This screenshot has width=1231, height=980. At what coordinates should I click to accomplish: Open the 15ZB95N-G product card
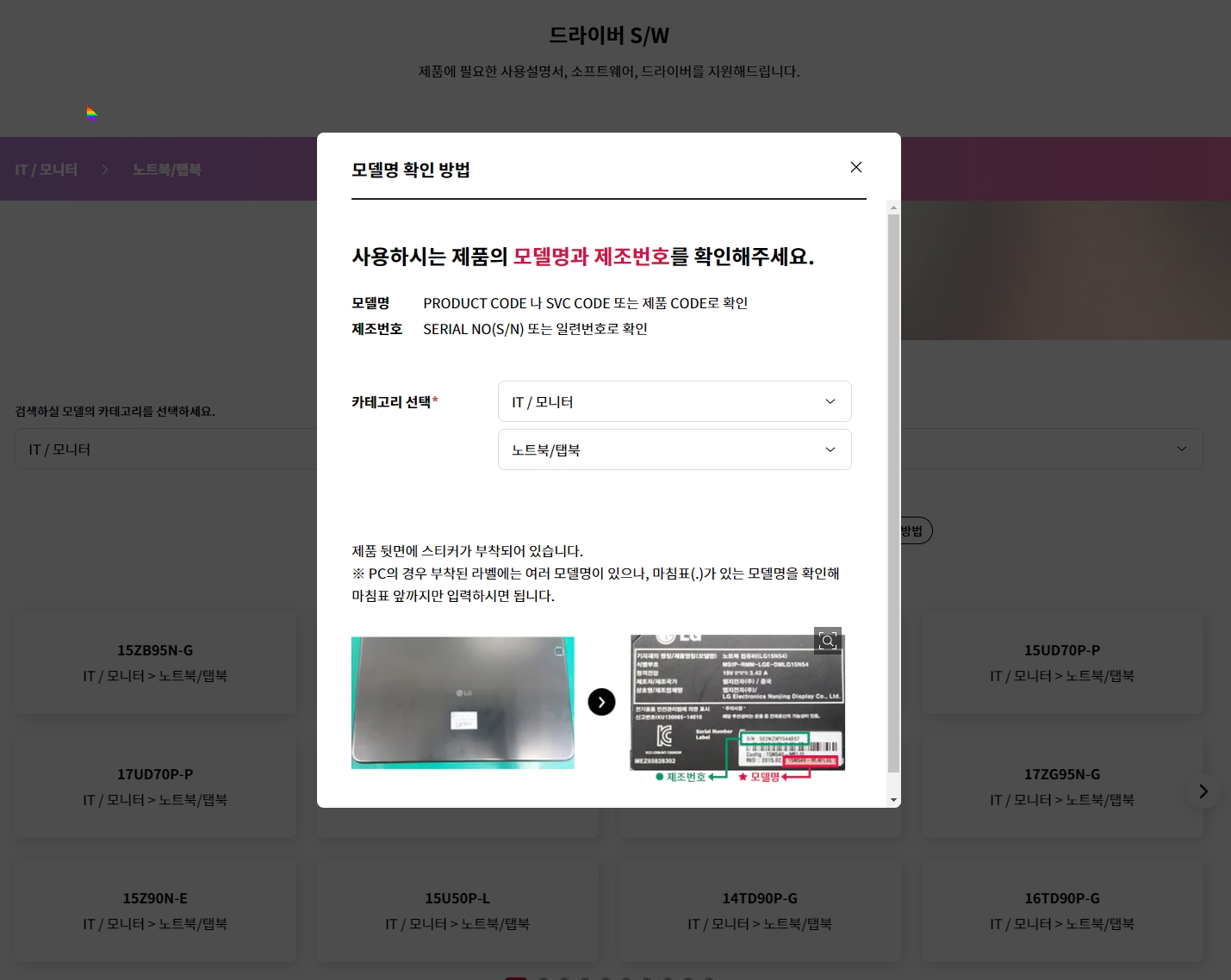point(154,661)
